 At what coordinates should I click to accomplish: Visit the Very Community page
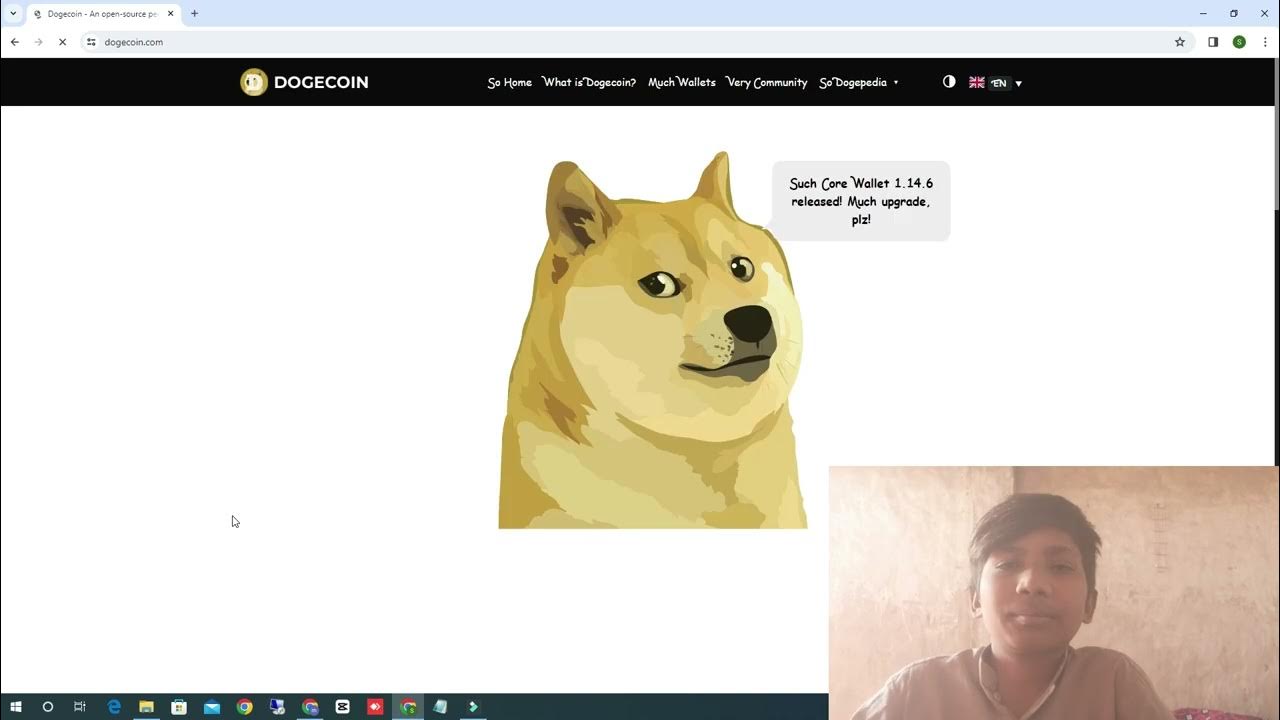point(766,83)
